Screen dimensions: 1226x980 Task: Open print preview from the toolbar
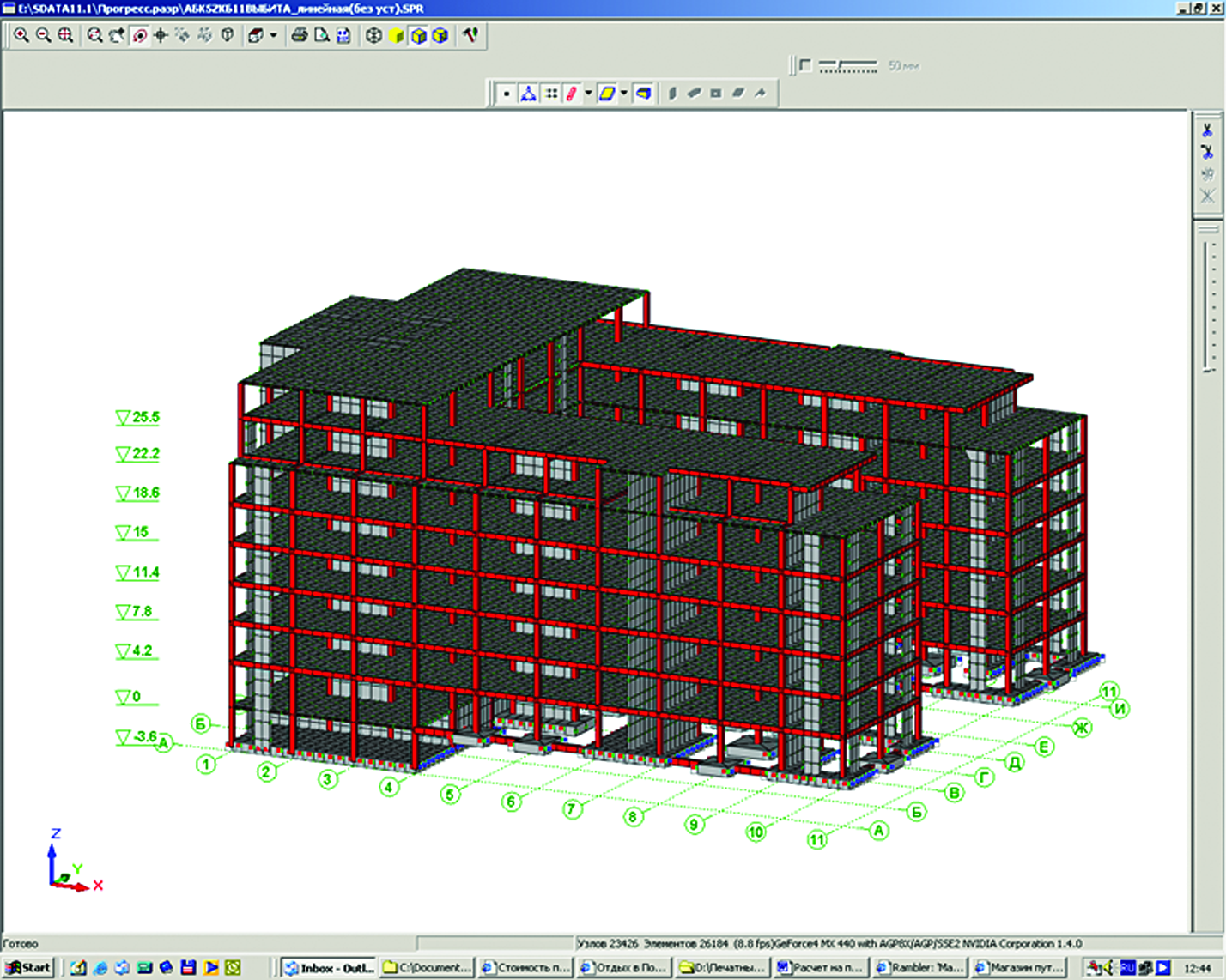(322, 36)
